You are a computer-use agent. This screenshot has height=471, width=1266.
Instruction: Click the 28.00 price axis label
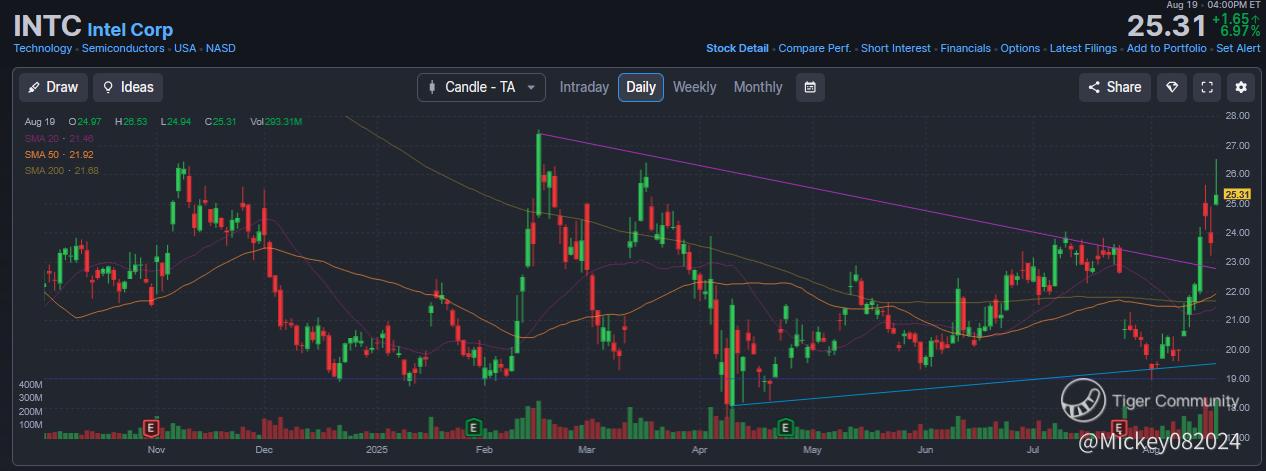1238,116
